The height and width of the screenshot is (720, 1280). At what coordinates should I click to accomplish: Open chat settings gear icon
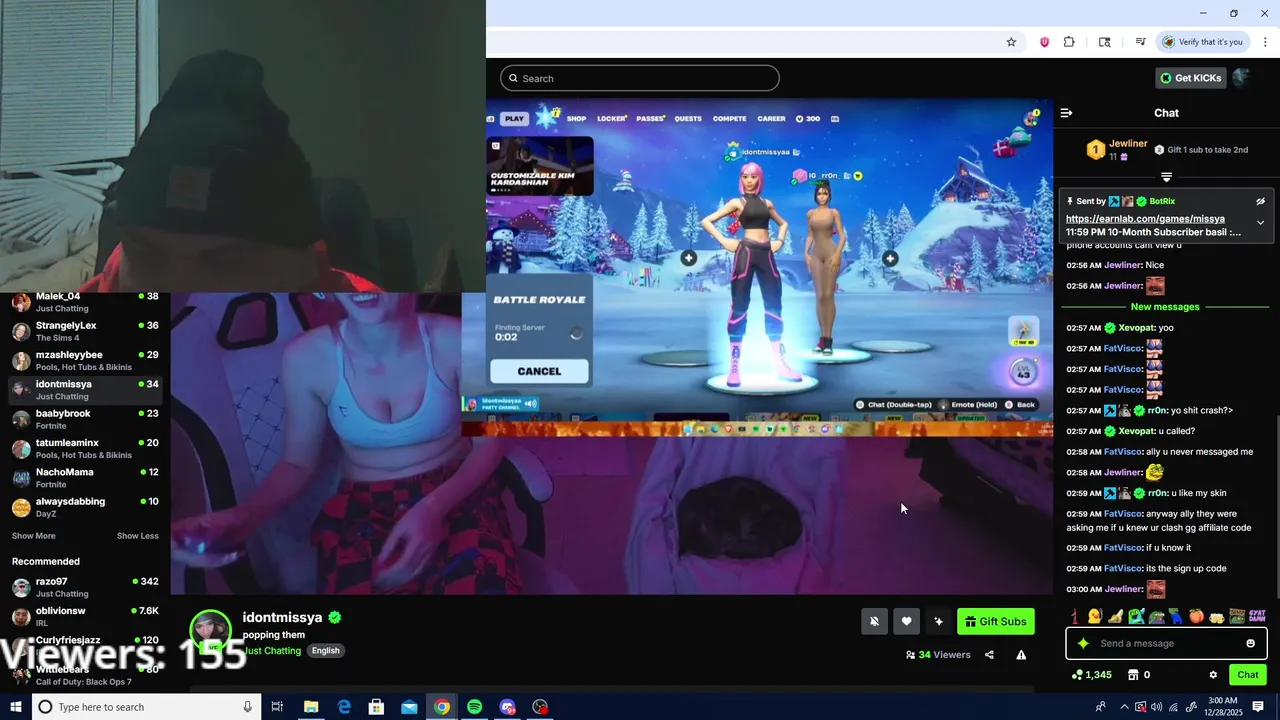tap(1213, 675)
